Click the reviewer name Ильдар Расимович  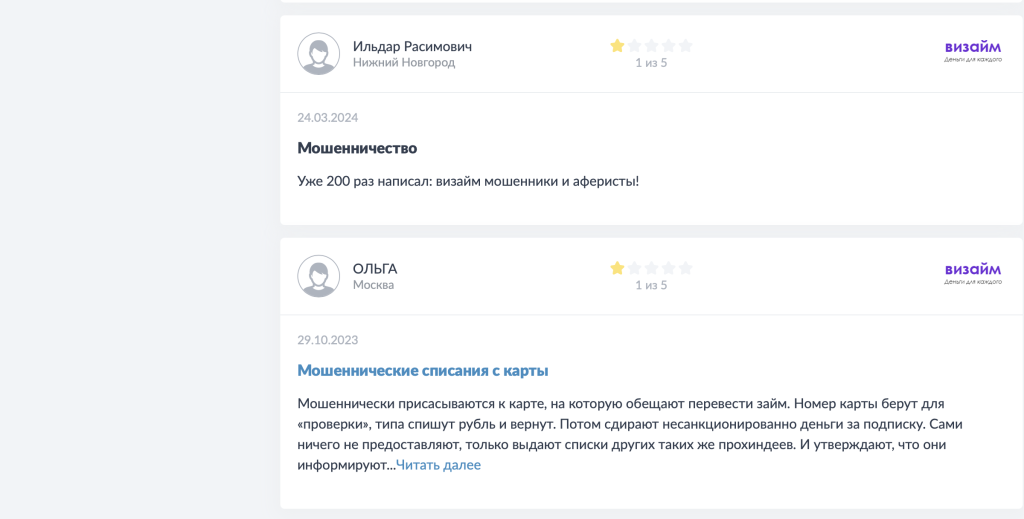pos(412,46)
